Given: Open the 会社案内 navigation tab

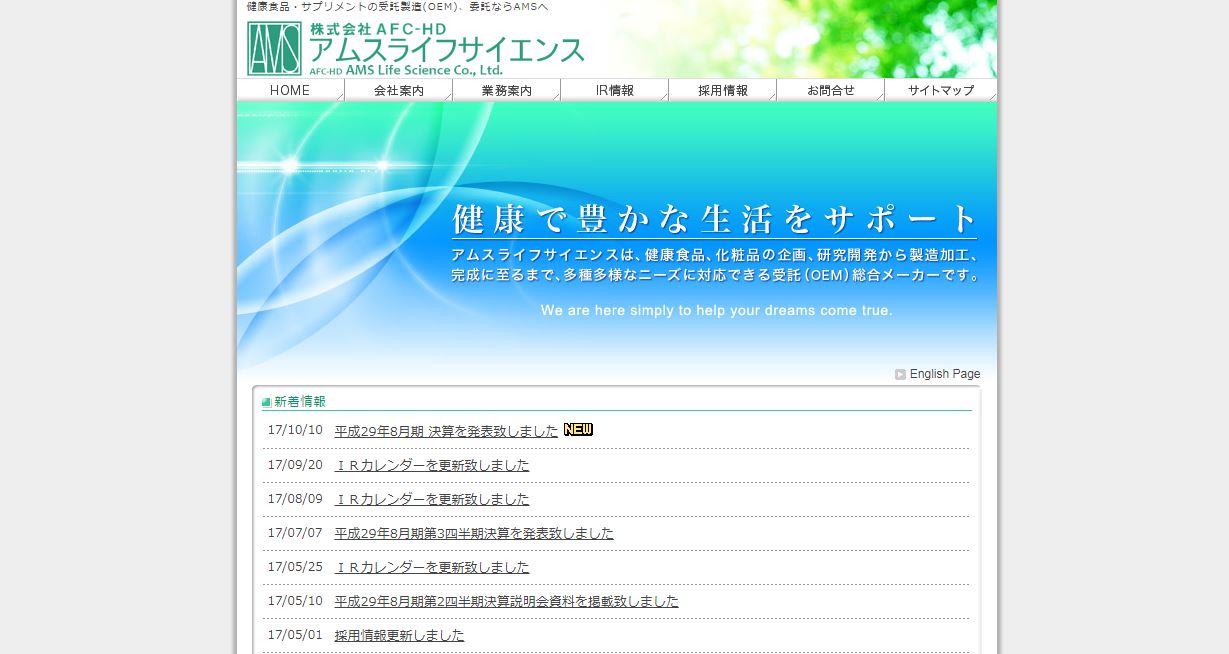Looking at the screenshot, I should 397,90.
